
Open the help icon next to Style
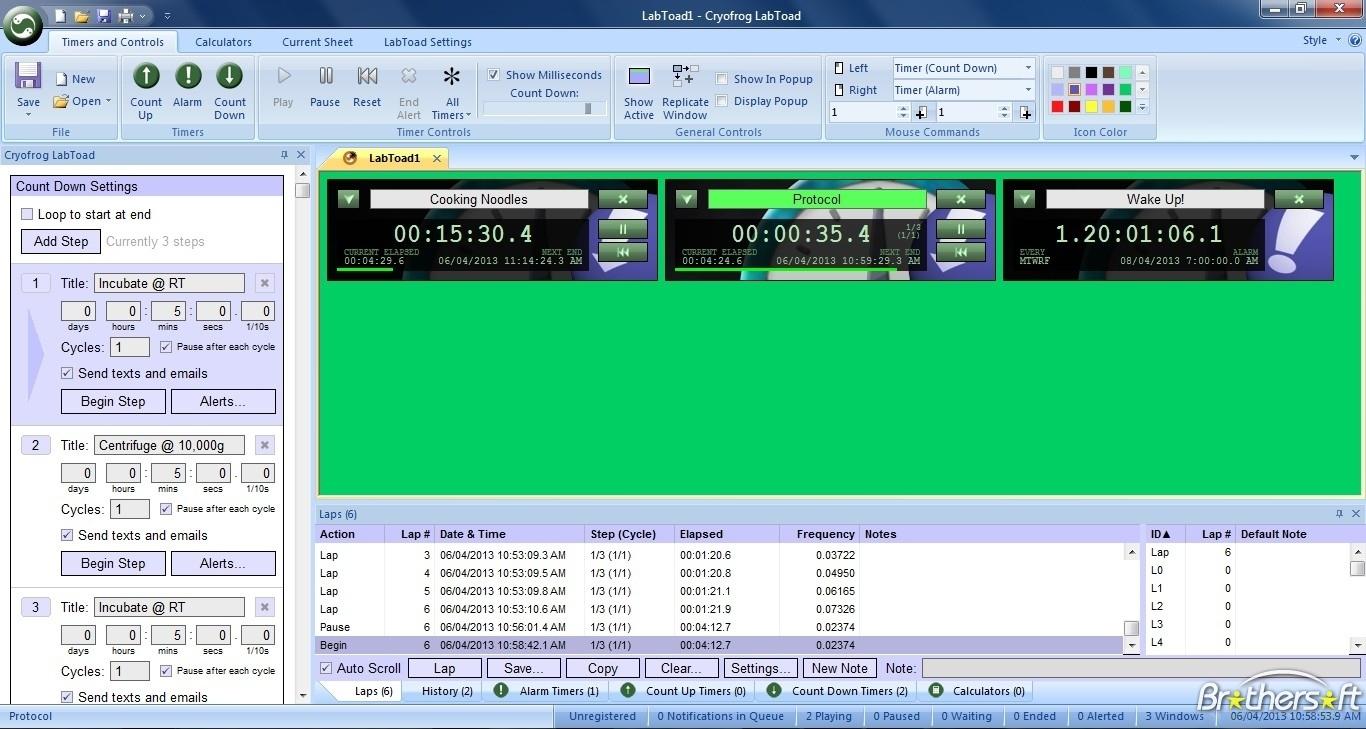tap(1355, 41)
